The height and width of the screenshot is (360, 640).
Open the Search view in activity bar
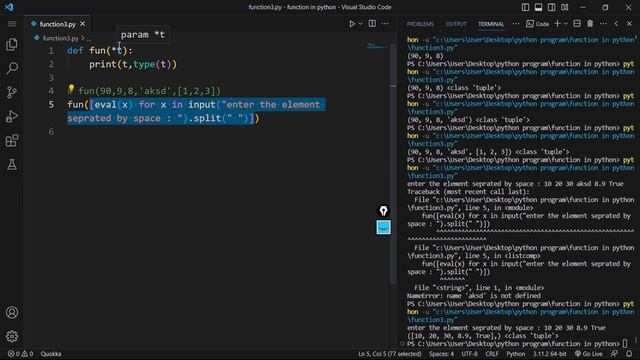[12, 68]
